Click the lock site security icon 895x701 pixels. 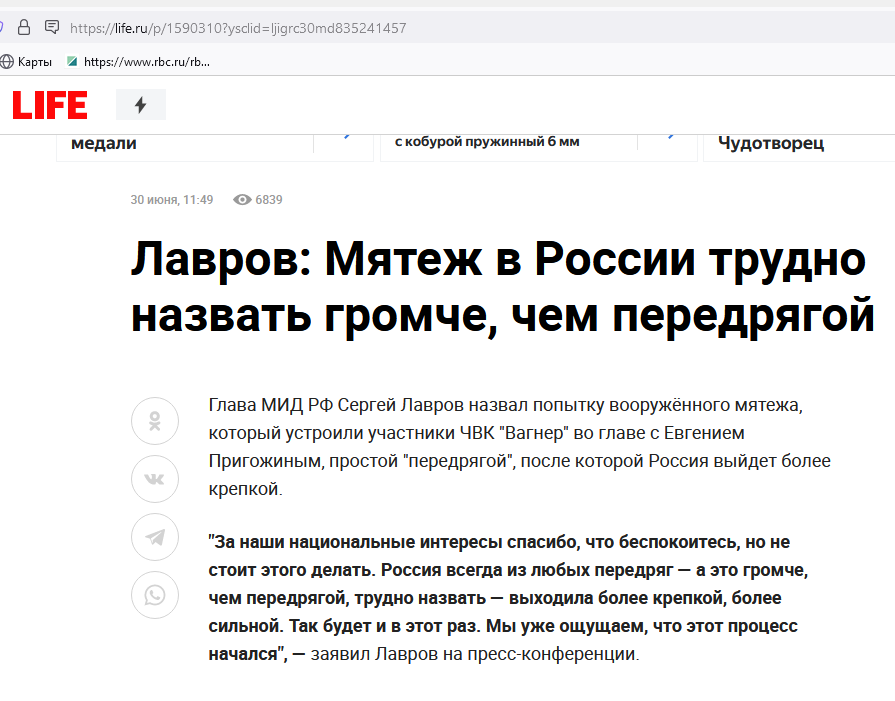tap(24, 27)
